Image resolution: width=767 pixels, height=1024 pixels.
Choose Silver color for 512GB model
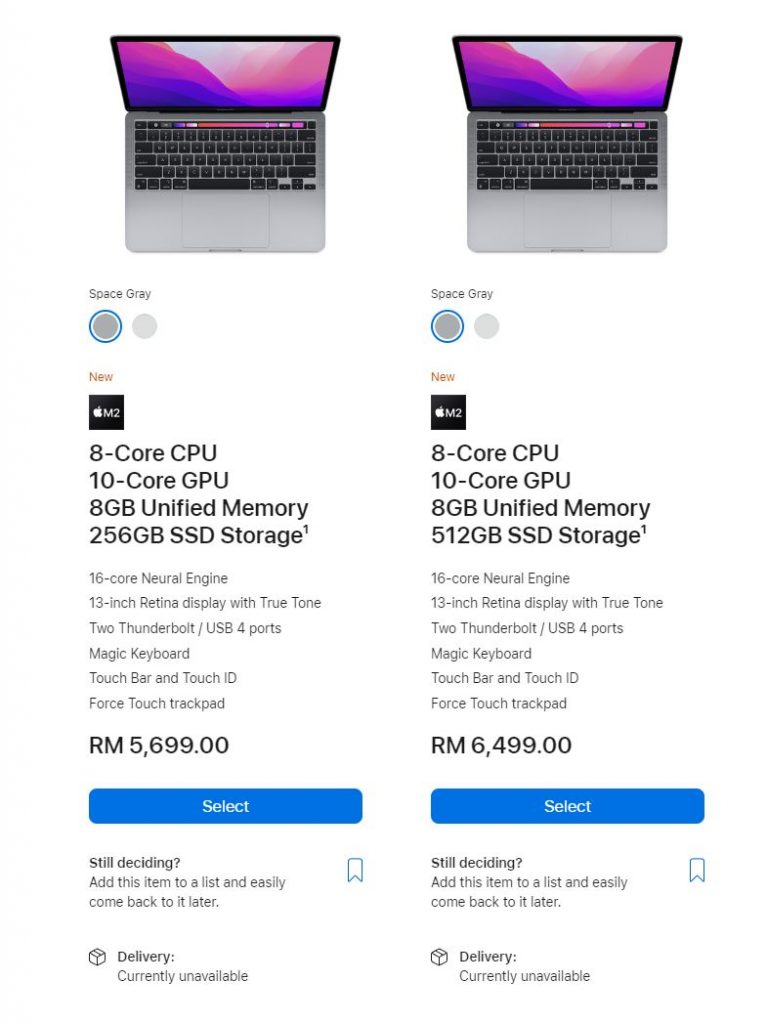487,326
